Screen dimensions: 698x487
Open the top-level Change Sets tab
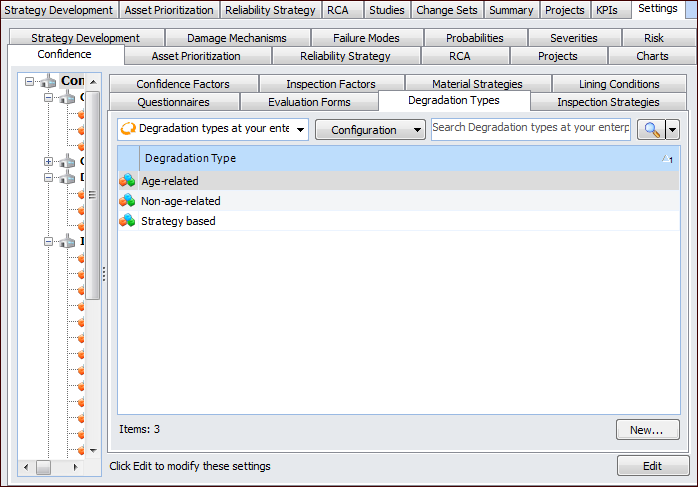447,10
